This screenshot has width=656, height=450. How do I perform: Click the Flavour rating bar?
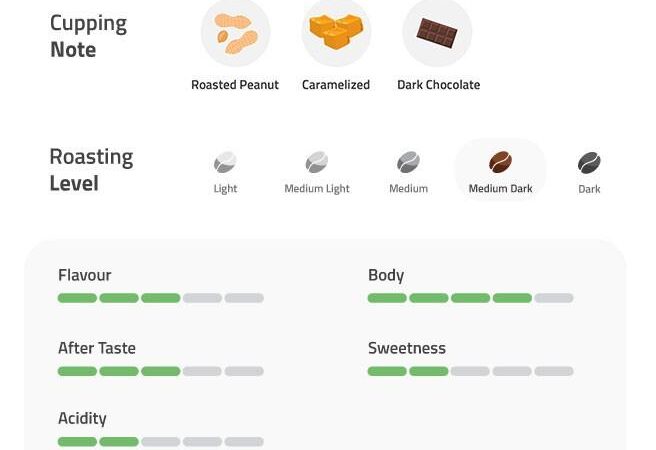(160, 298)
